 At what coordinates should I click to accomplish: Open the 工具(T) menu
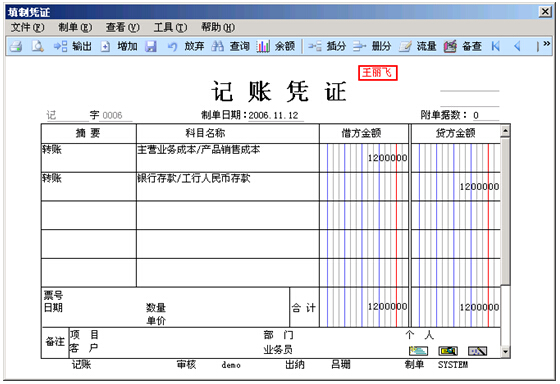pyautogui.click(x=170, y=27)
